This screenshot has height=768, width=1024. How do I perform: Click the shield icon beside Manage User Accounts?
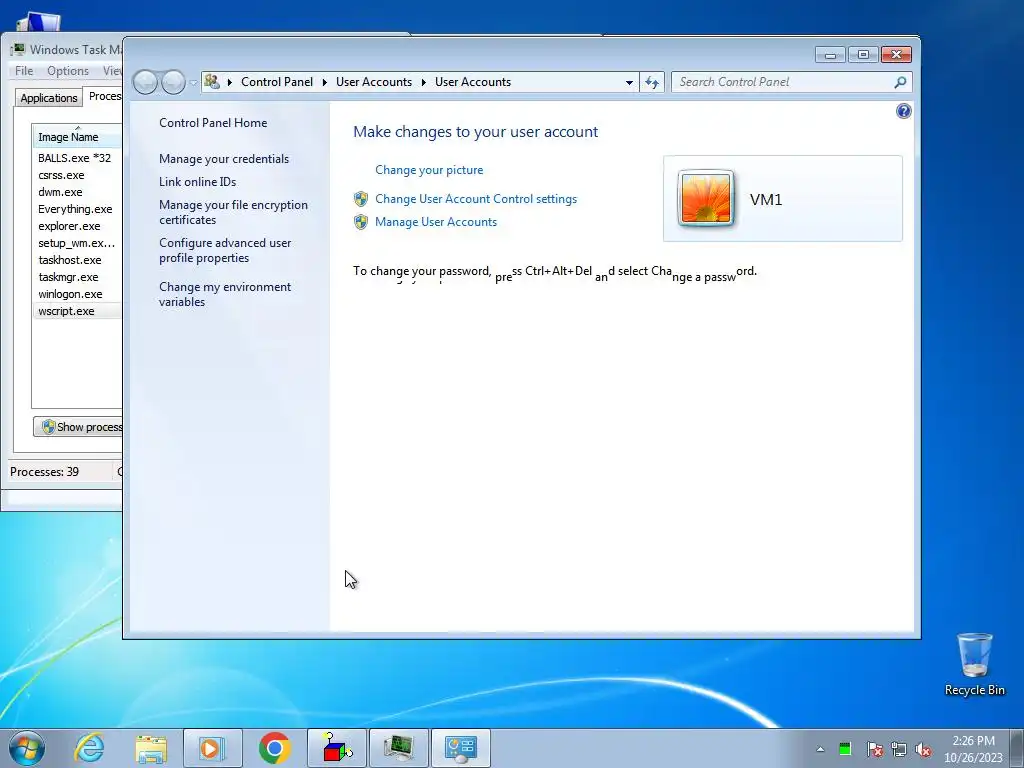(x=361, y=222)
